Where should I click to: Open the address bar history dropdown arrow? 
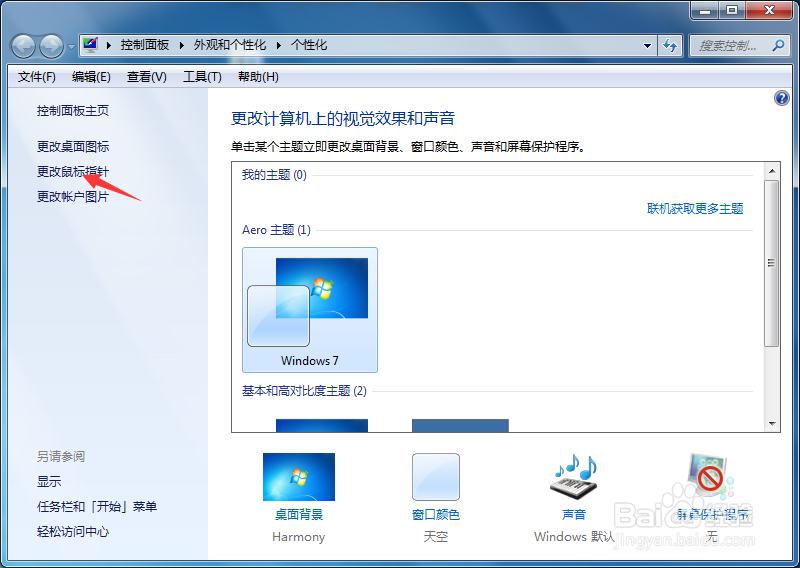647,45
